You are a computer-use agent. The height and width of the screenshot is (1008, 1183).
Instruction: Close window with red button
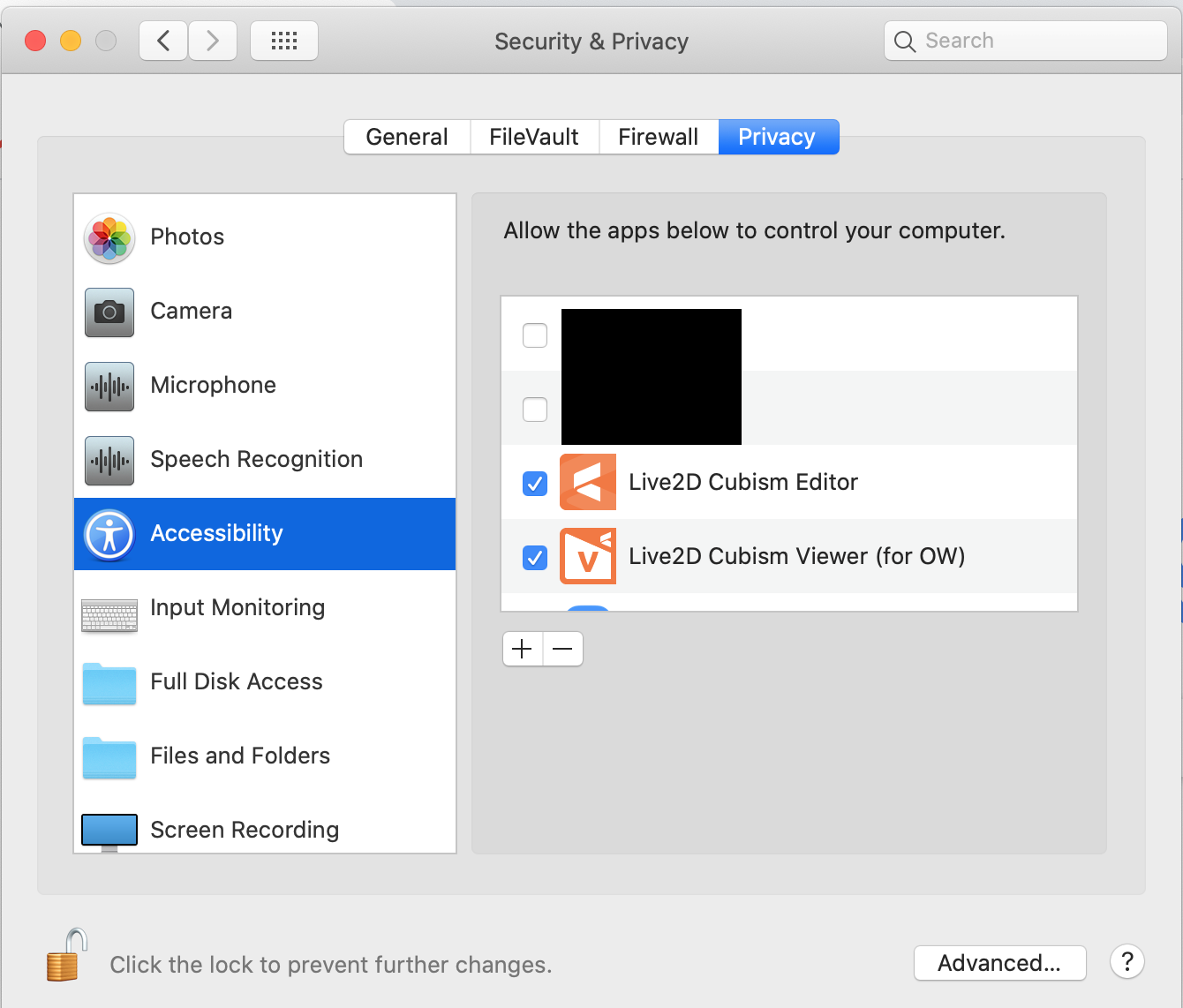[35, 41]
